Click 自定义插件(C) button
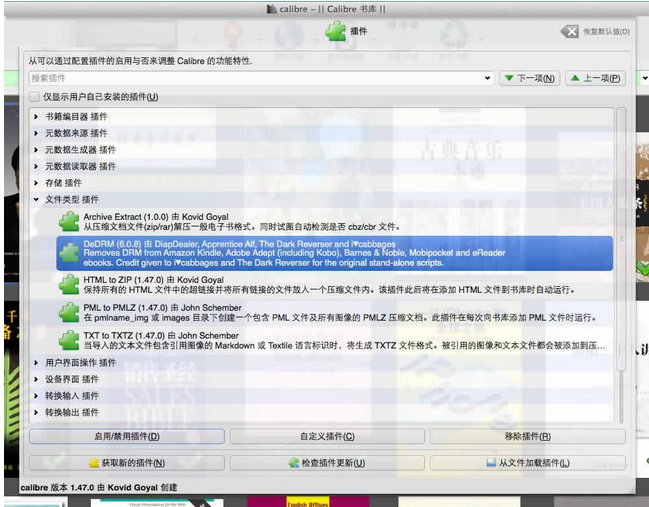The image size is (649, 507). click(327, 436)
